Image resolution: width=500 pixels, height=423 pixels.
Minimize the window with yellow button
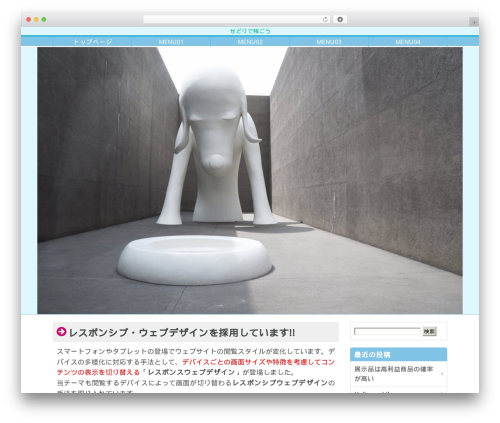pyautogui.click(x=36, y=19)
